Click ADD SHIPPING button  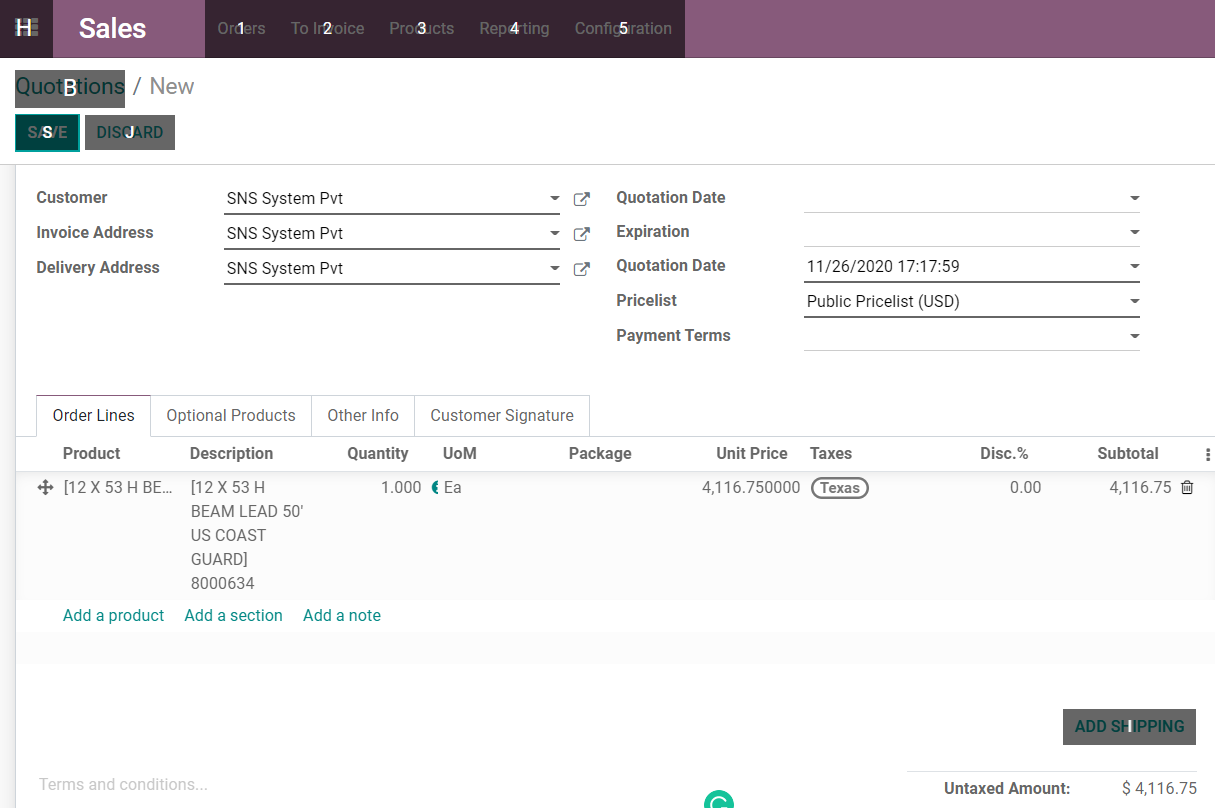click(1129, 727)
